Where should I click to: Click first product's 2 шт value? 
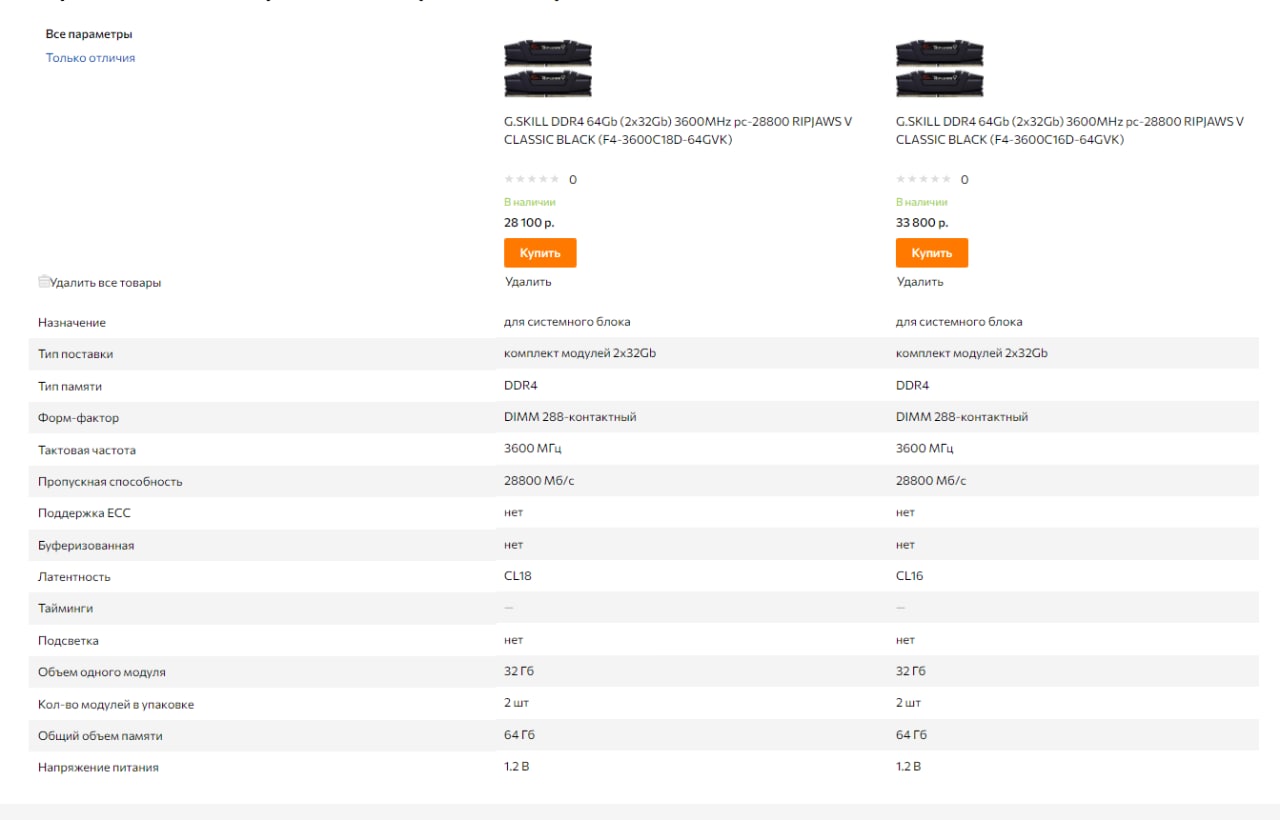coord(516,703)
